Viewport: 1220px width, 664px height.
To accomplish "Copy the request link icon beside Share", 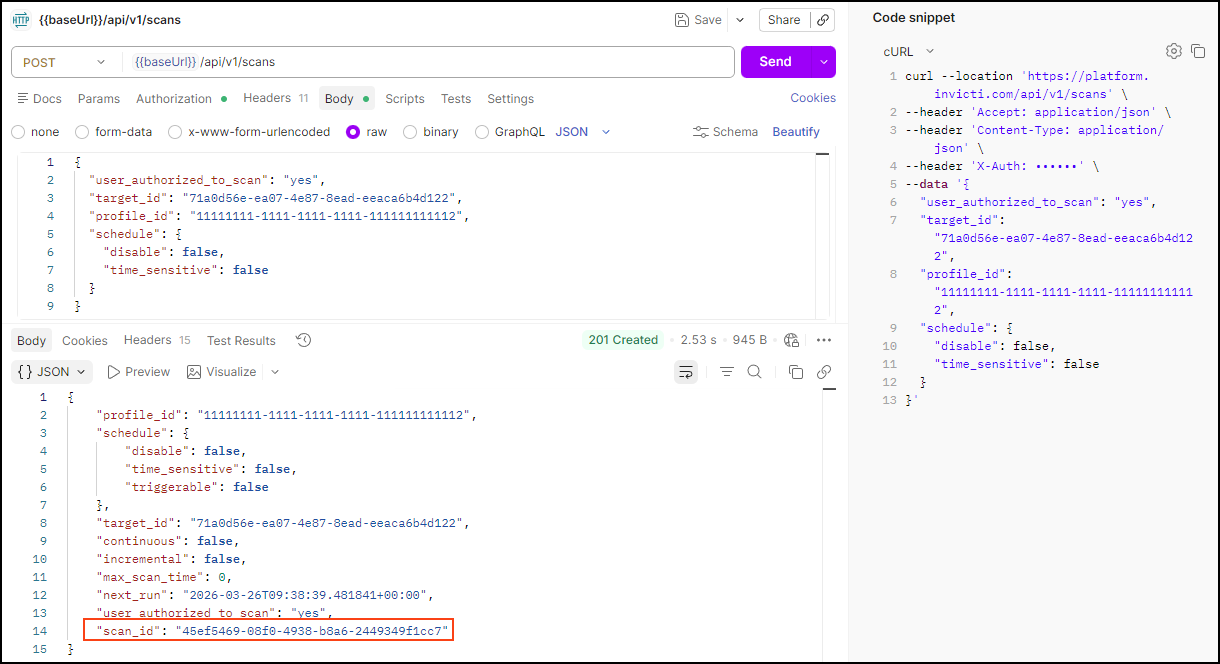I will coord(823,20).
